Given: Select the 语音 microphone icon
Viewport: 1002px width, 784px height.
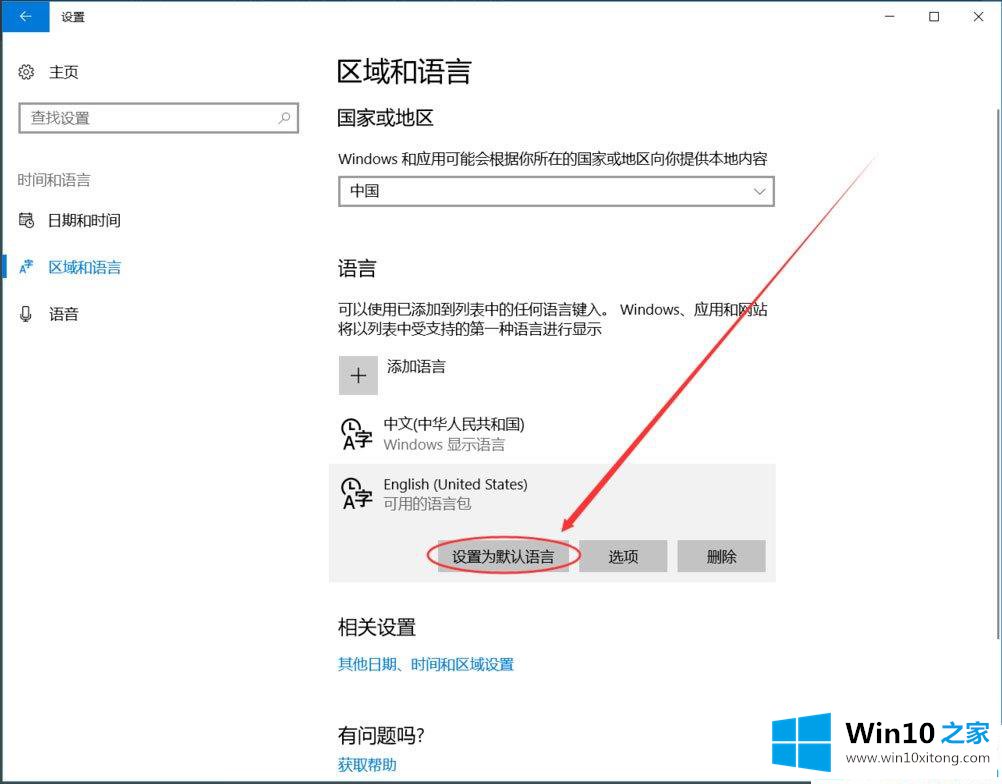Looking at the screenshot, I should pos(26,314).
